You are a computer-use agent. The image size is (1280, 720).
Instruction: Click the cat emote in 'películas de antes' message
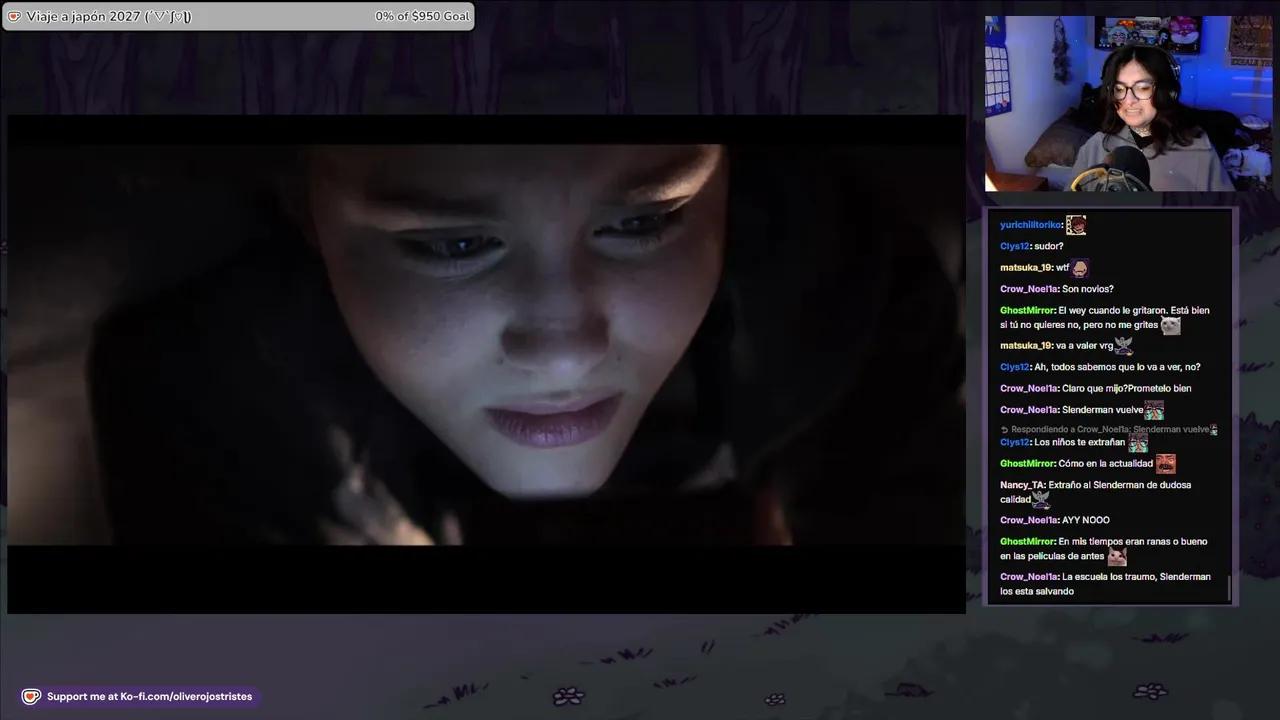1117,557
